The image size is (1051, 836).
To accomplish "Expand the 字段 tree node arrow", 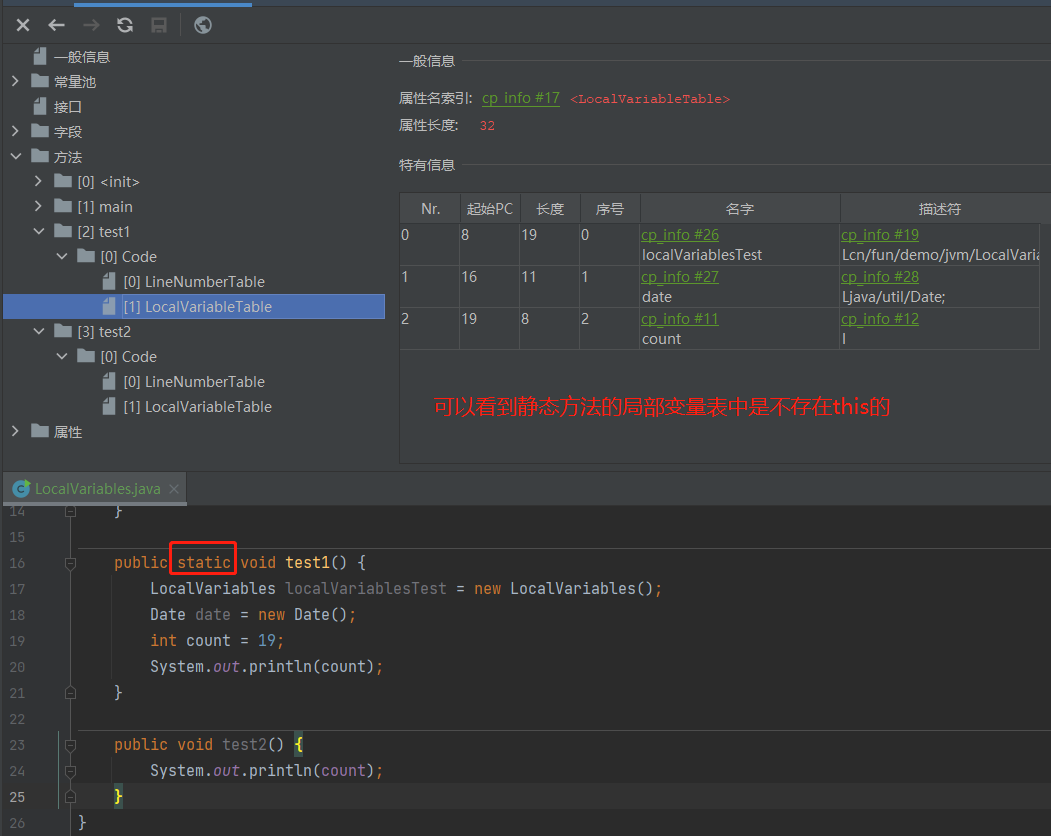I will pos(15,131).
